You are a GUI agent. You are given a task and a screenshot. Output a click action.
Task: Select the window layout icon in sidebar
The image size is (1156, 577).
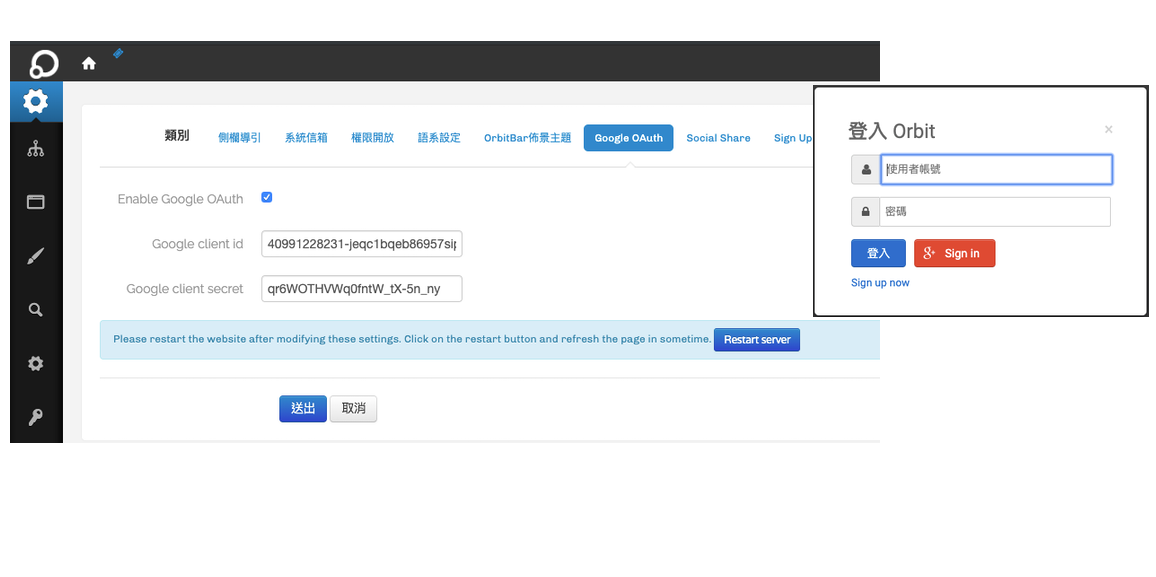[36, 202]
